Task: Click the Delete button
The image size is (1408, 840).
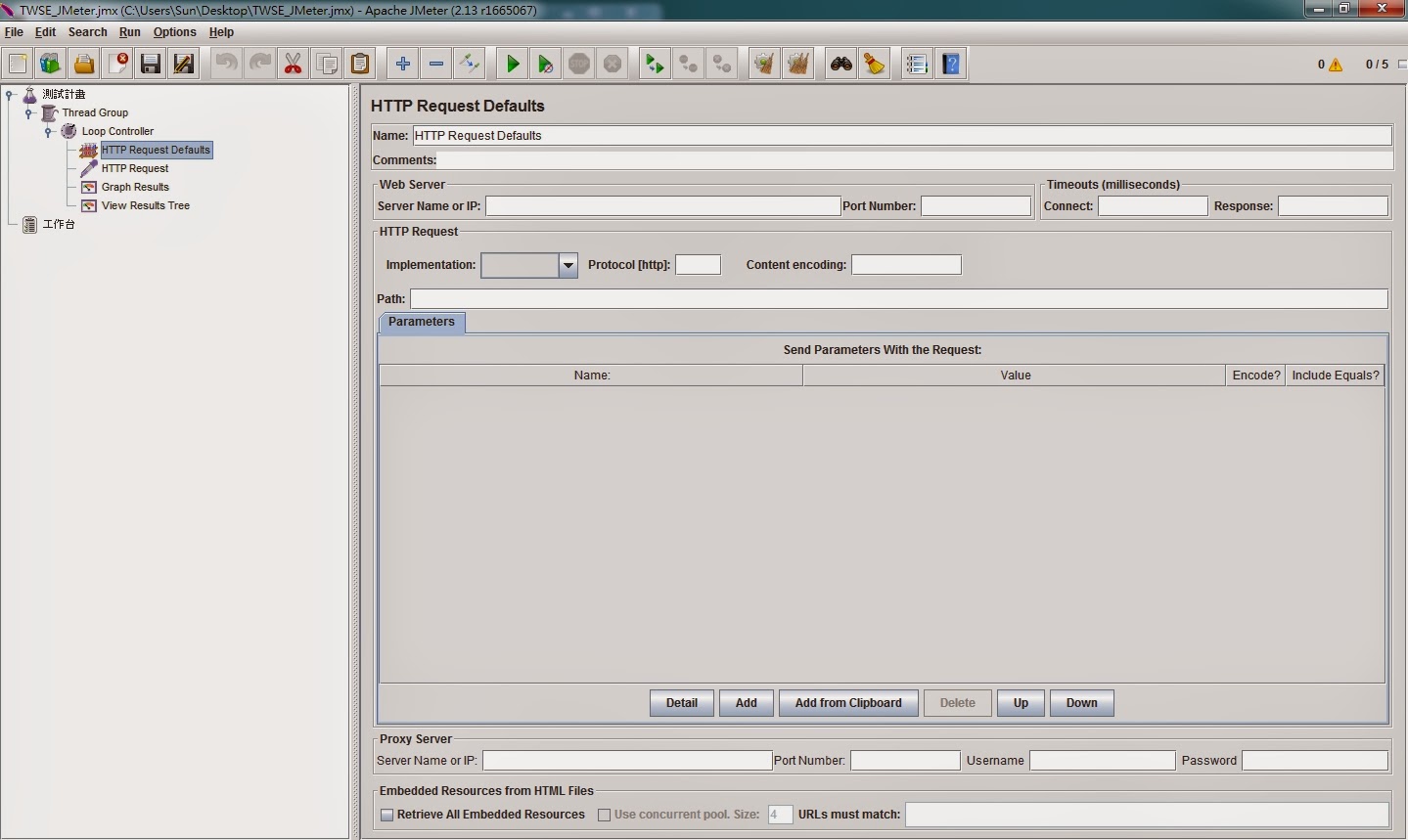Action: click(958, 703)
